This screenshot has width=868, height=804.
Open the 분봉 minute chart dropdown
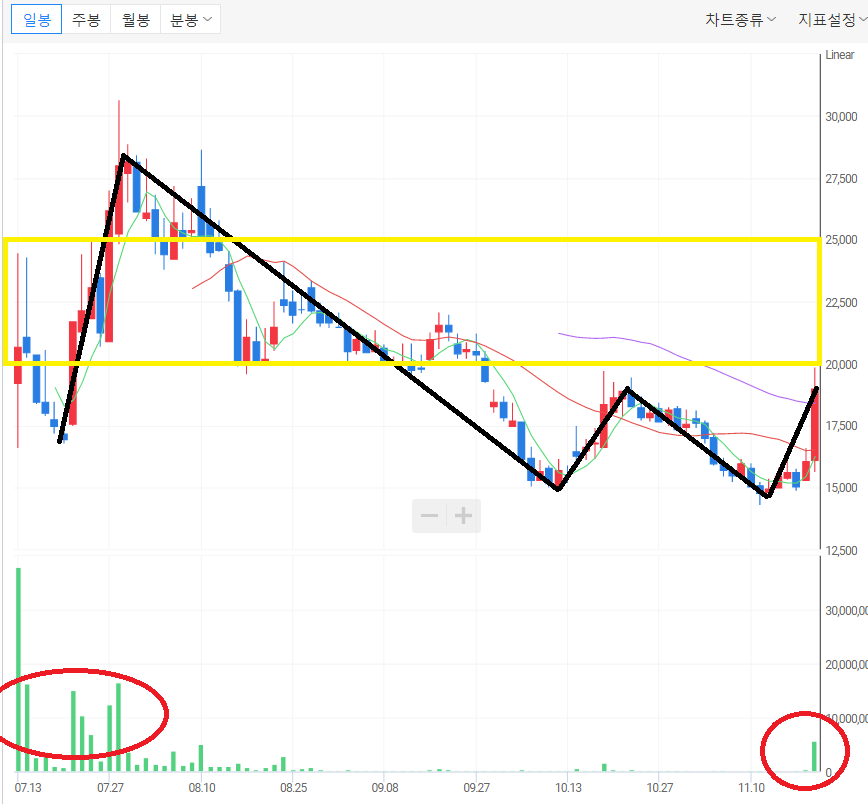(190, 20)
